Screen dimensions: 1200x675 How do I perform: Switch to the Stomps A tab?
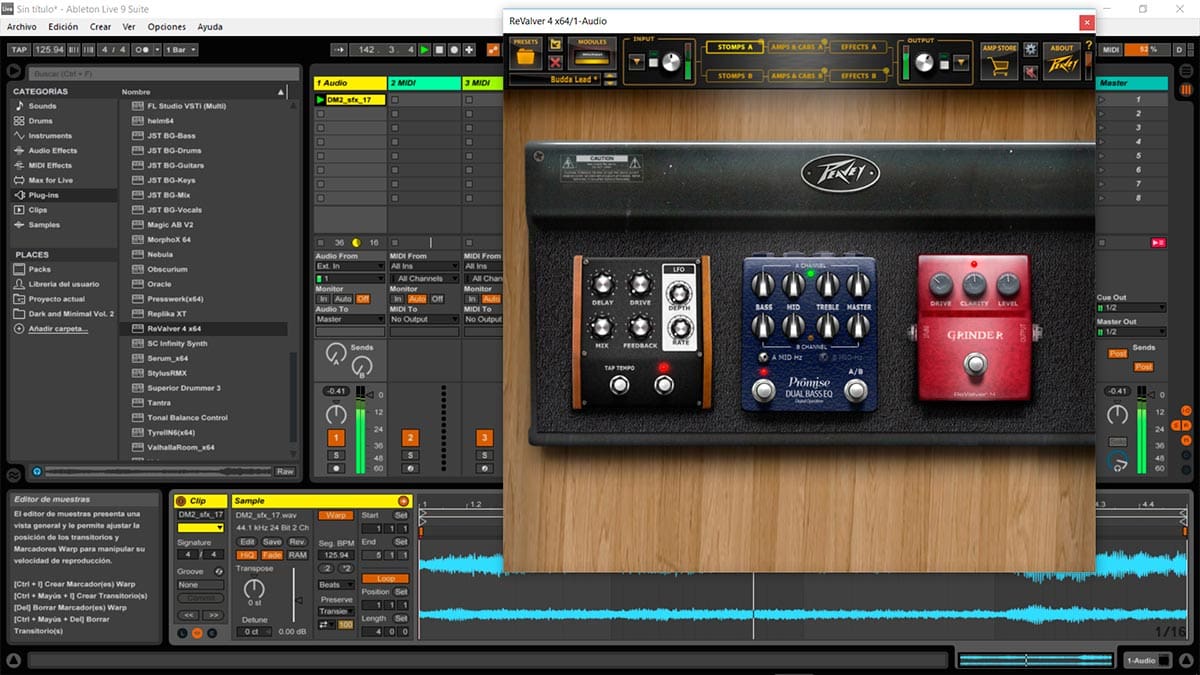[x=734, y=47]
